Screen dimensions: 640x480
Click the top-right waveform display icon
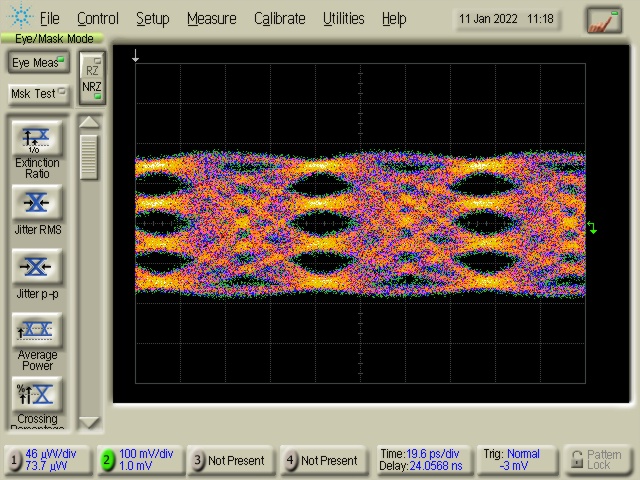point(603,19)
